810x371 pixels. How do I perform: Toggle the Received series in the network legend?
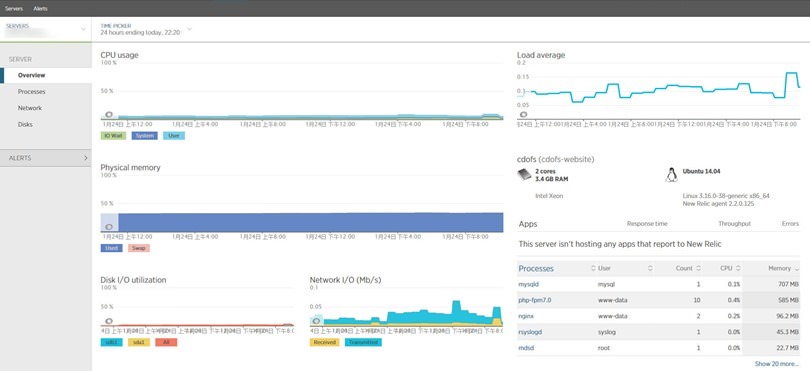point(324,343)
